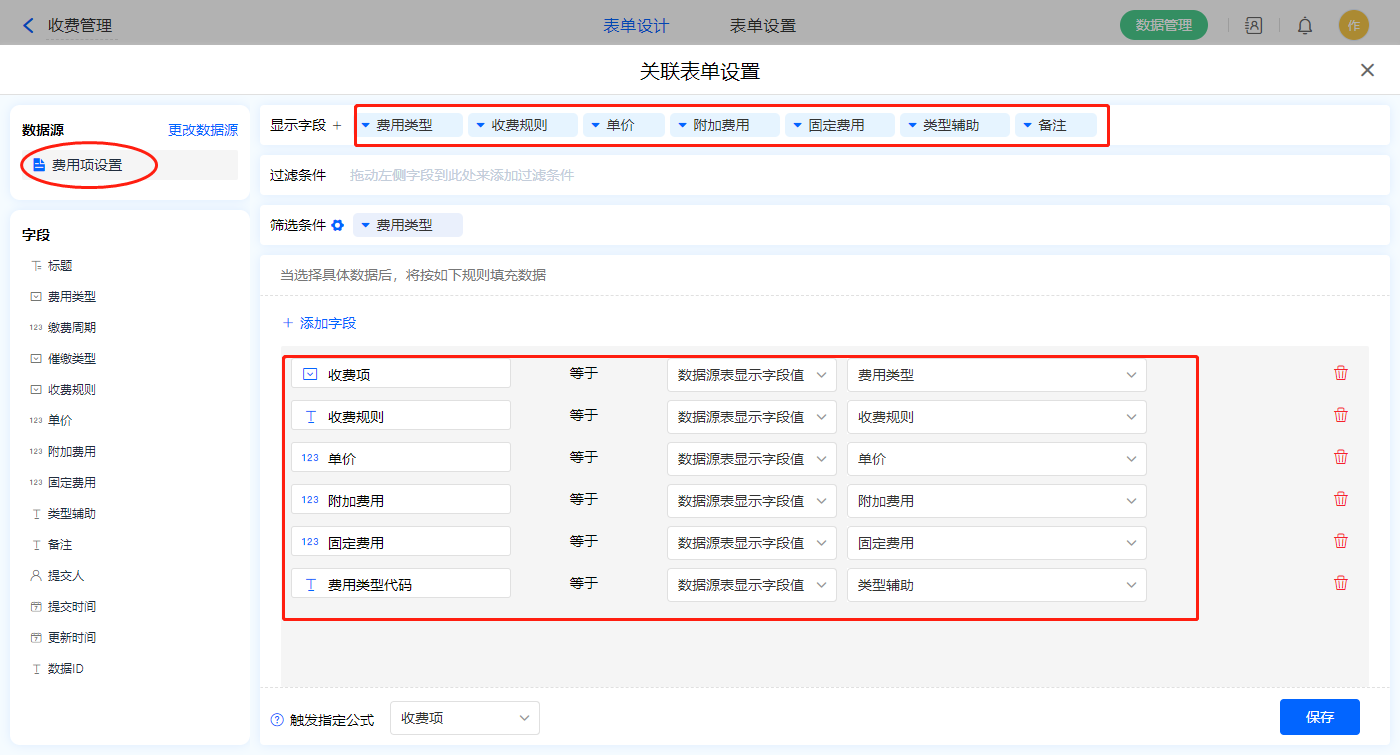Open 数据源表显示字段值 dropdown in 单价 row
1400x755 pixels.
[x=751, y=459]
